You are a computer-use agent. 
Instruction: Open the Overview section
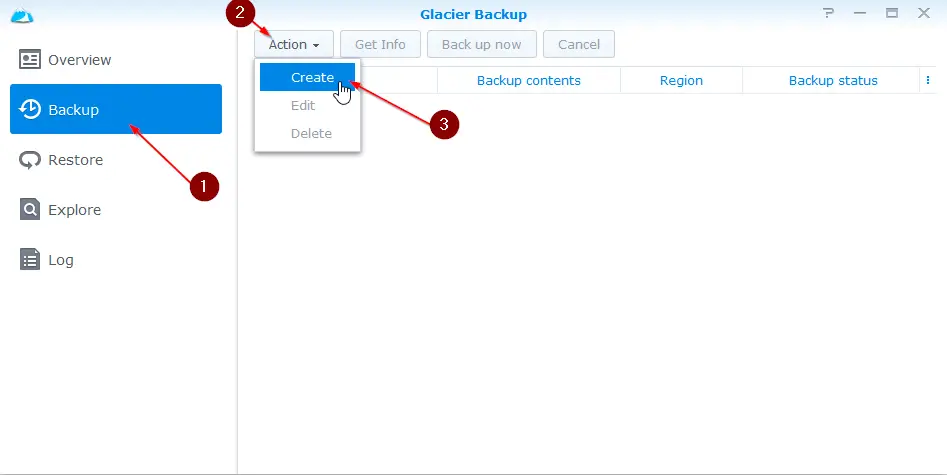coord(116,59)
